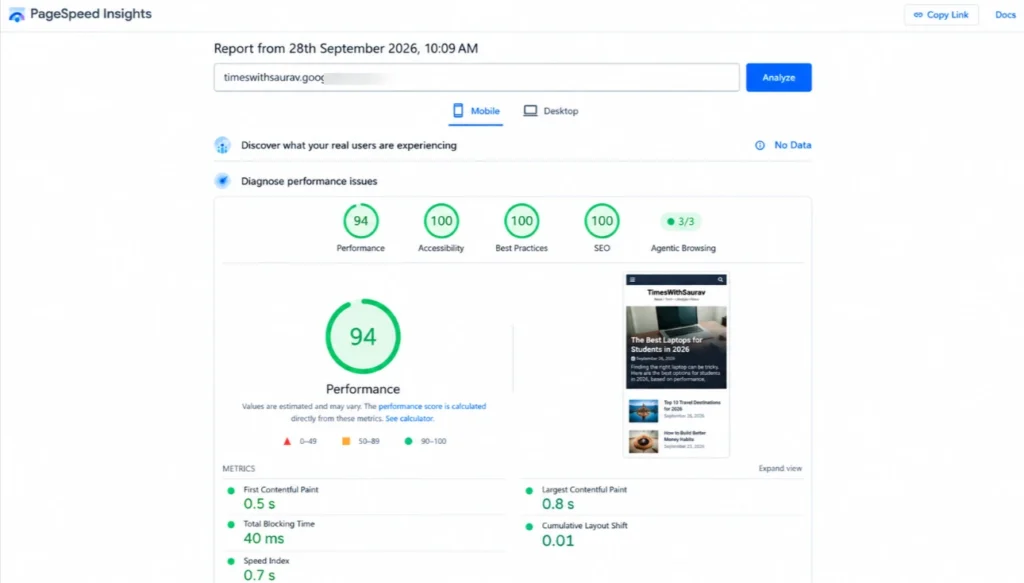Click the green dot beside First Contentful Paint
1024x583 pixels.
[x=231, y=490]
